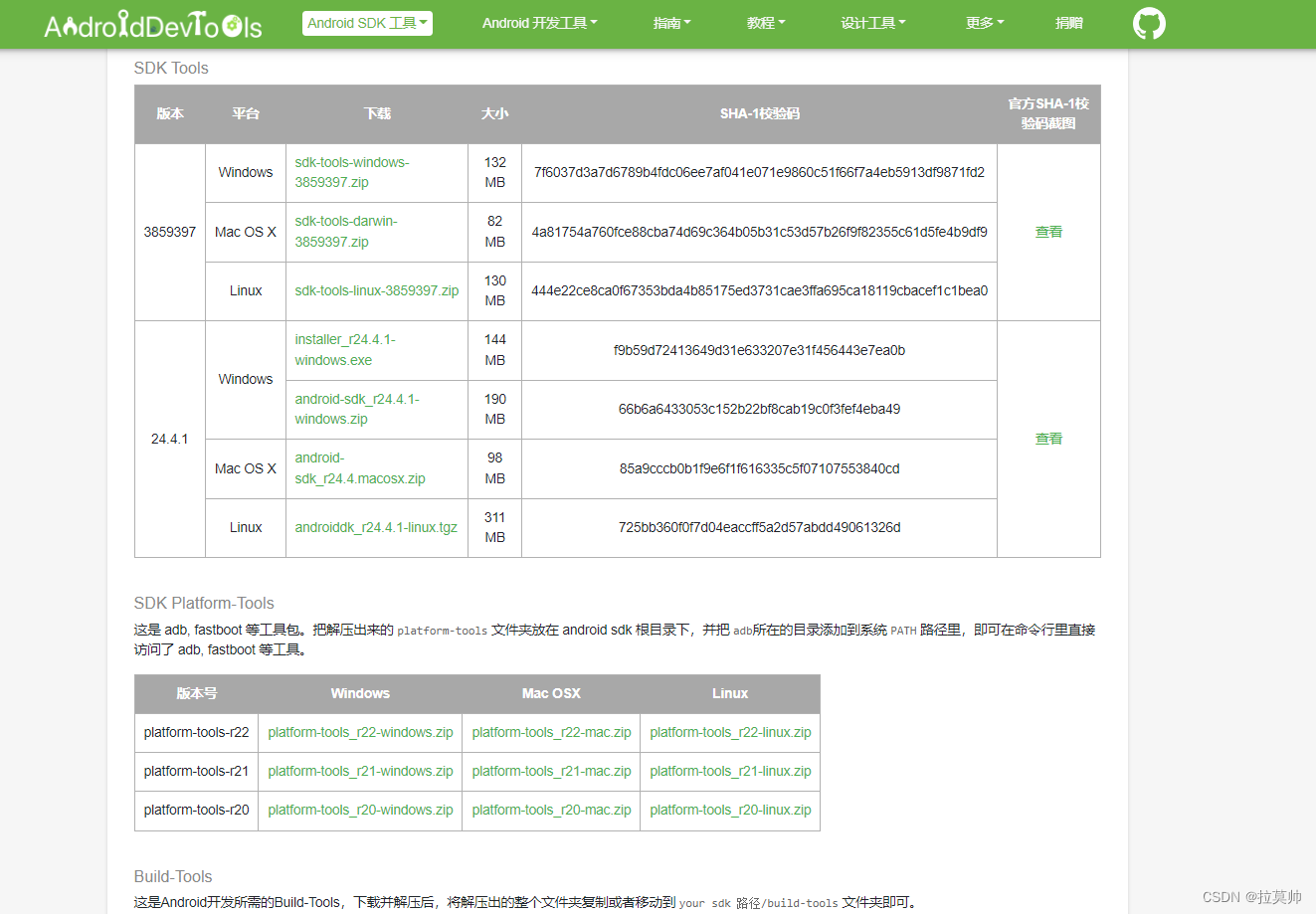
Task: Download platform-tools_r22-linux.zip
Action: point(730,732)
